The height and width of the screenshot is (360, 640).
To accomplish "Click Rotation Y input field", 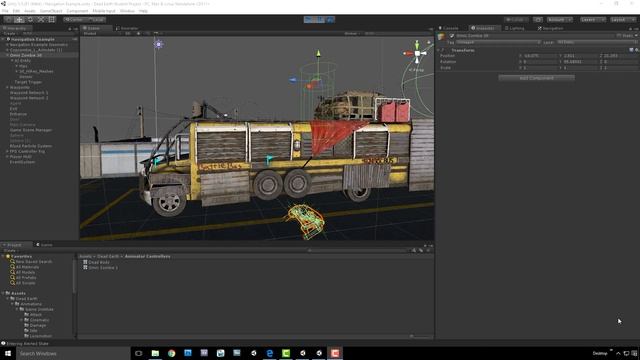I will [x=580, y=62].
